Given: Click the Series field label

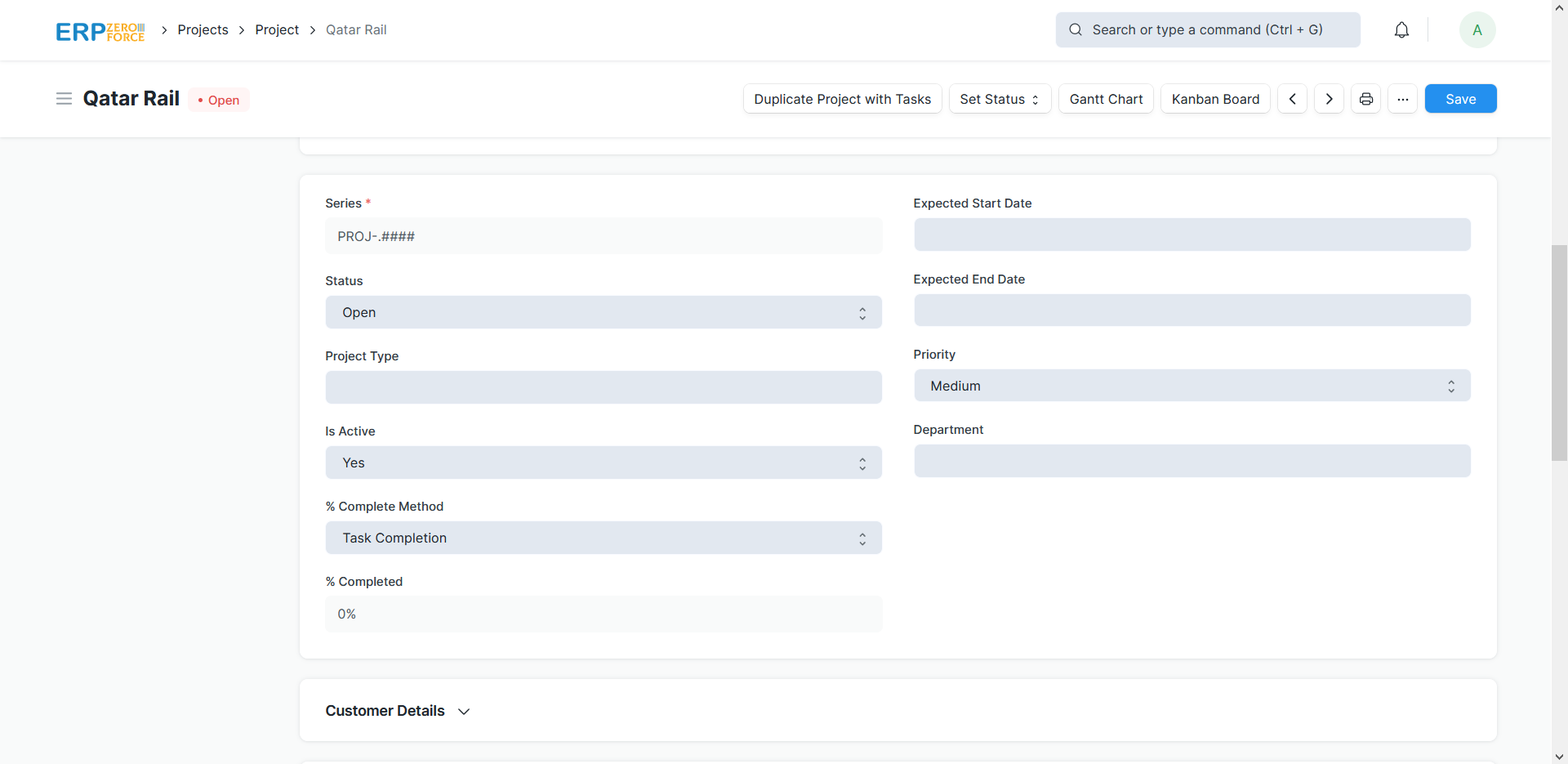Looking at the screenshot, I should 343,203.
